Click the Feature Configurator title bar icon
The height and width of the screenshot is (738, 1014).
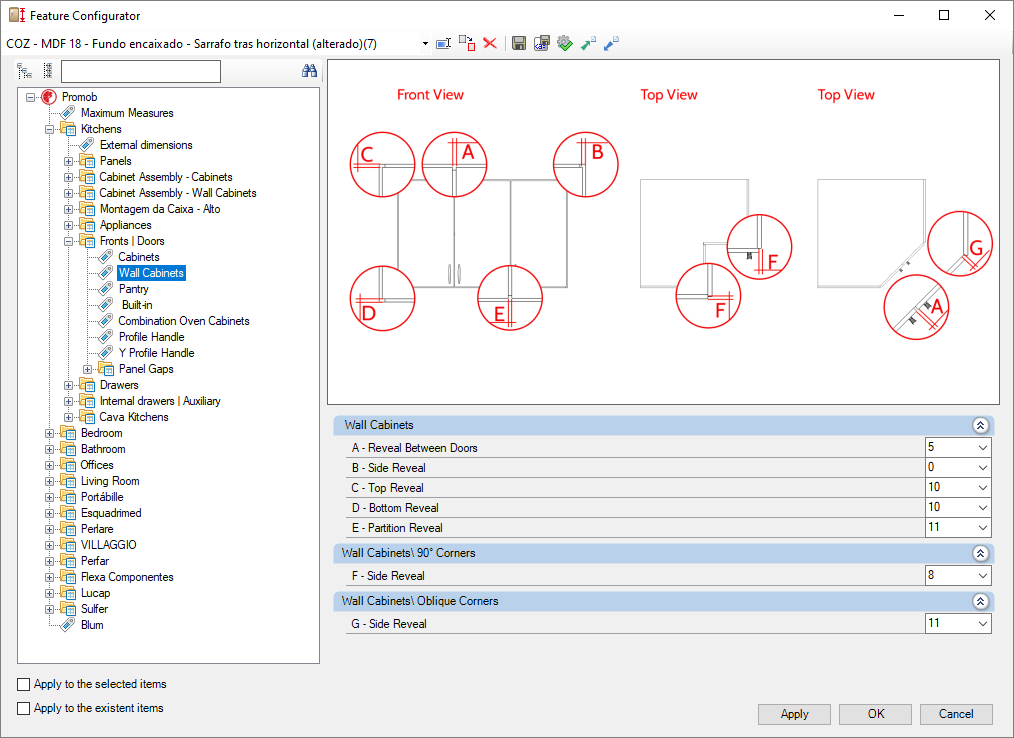click(x=17, y=15)
